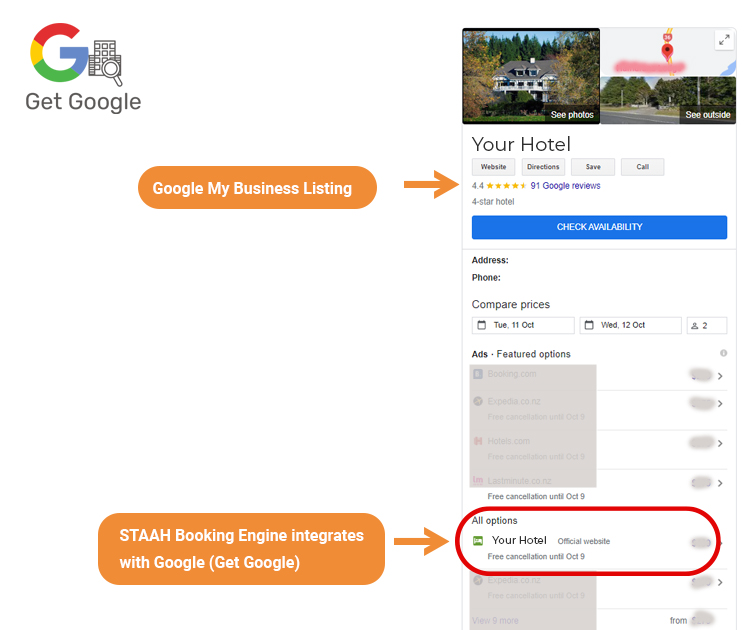
Task: Click the calendar icon beside Tue, 11 Oct
Action: [482, 325]
